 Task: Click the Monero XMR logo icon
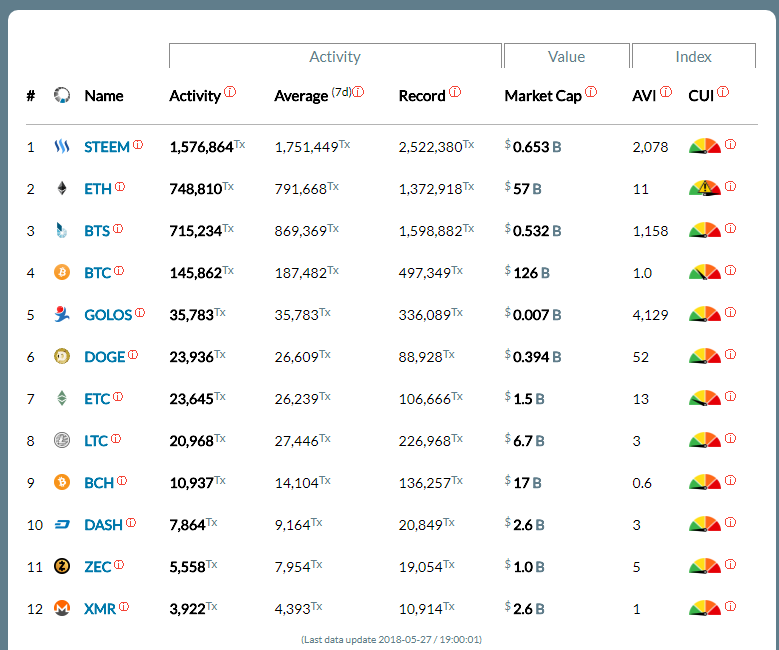(x=62, y=608)
